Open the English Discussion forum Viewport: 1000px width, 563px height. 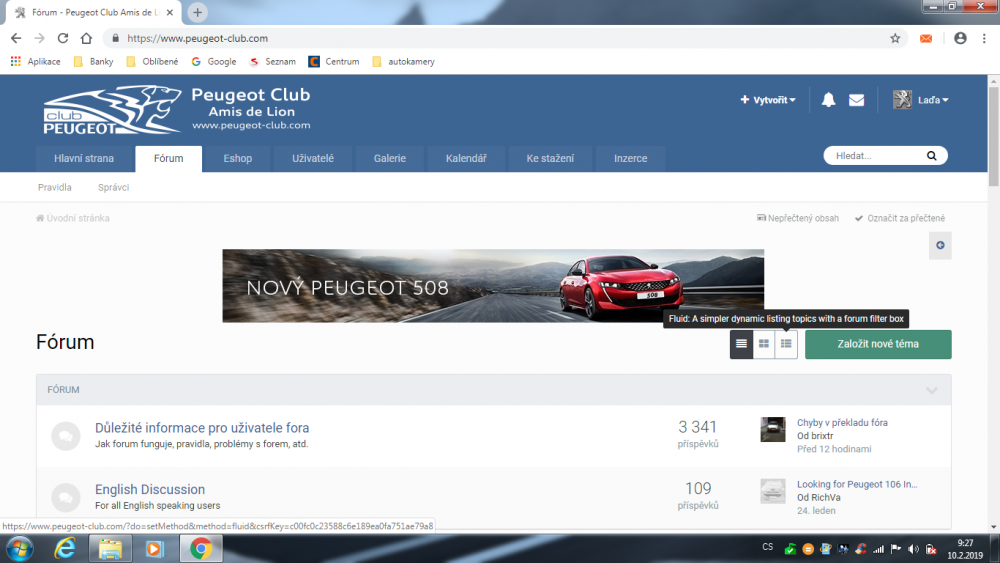150,490
